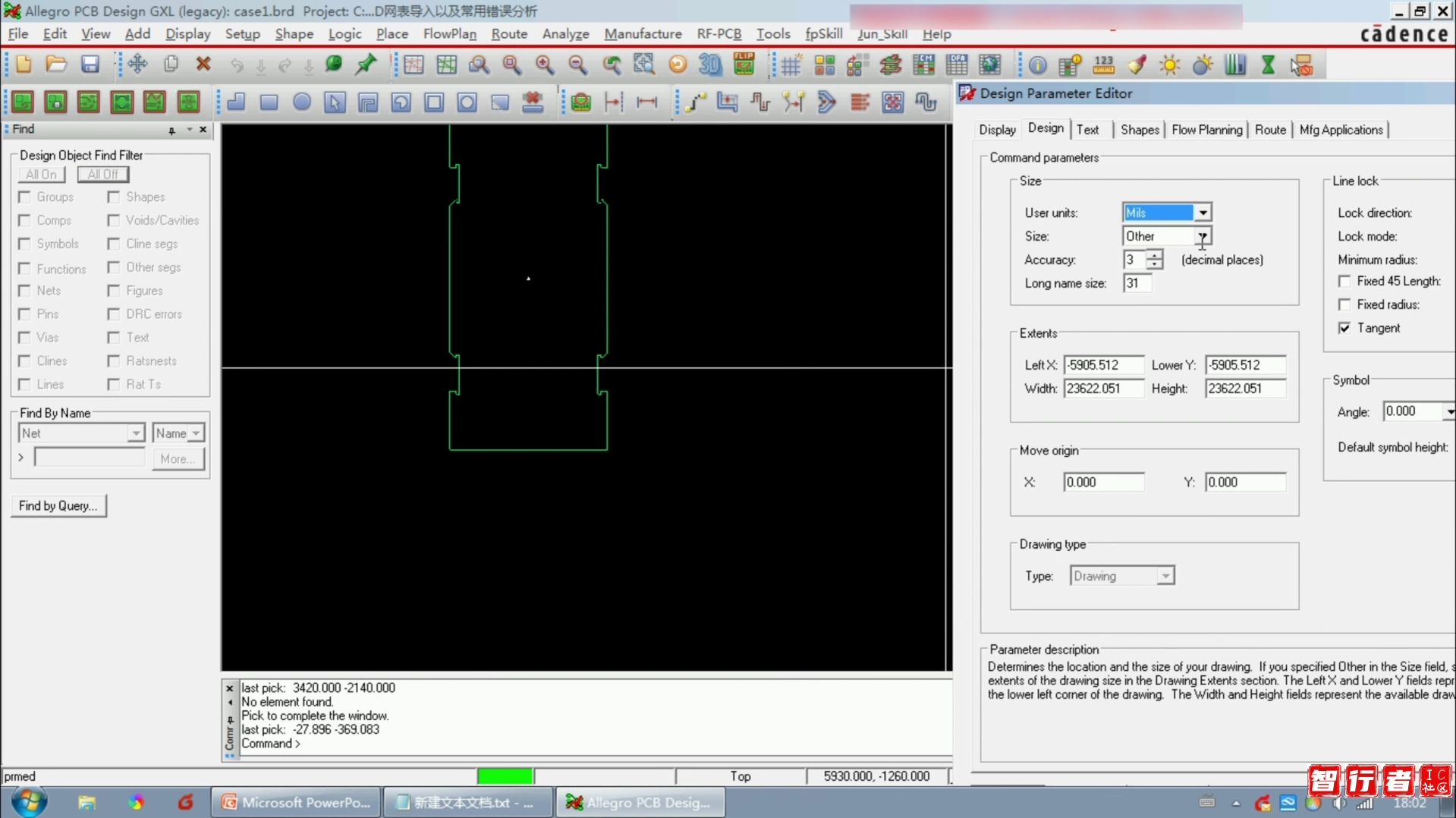The image size is (1456, 818).
Task: Increase the Accuracy decimal places value
Action: (1154, 255)
